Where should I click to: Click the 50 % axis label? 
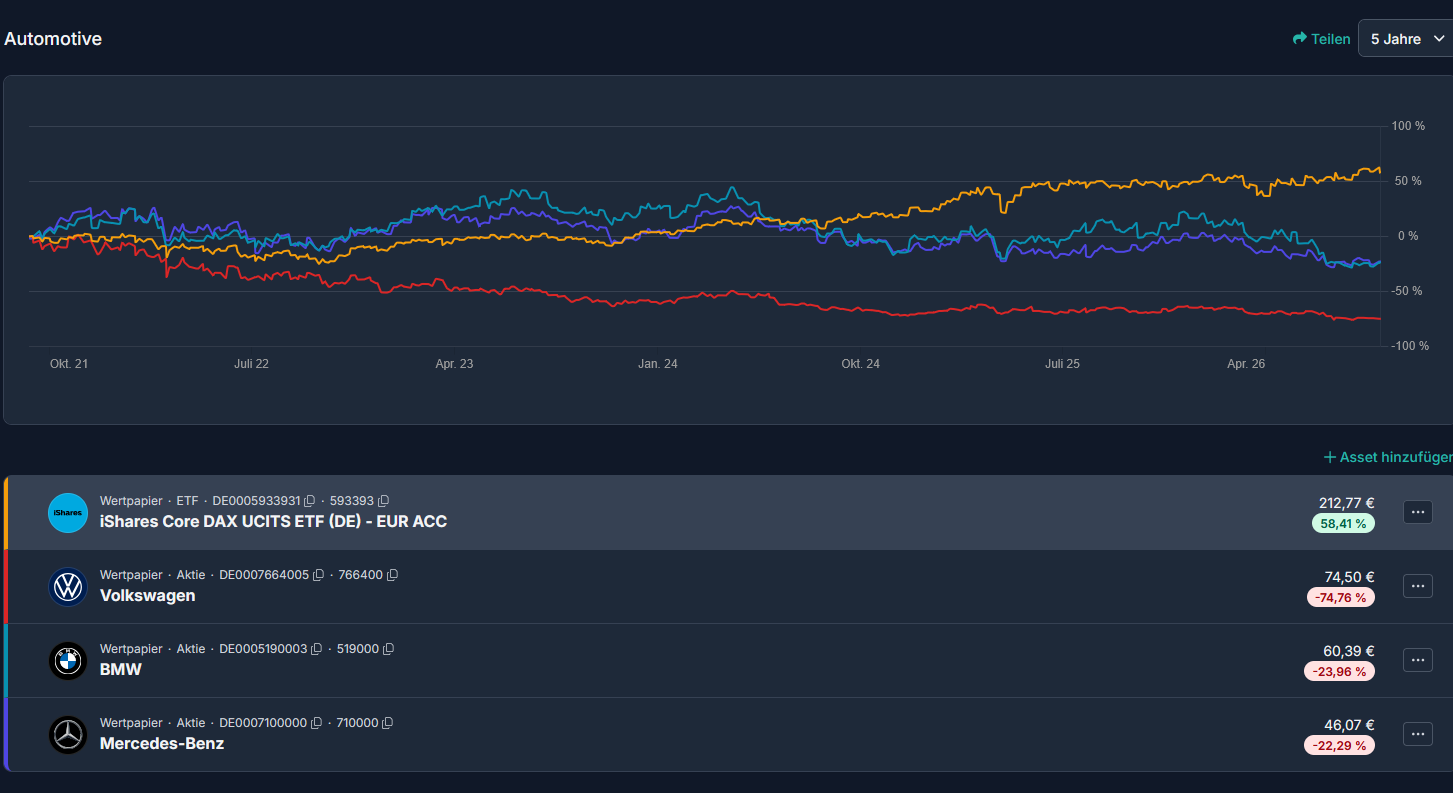[1407, 181]
